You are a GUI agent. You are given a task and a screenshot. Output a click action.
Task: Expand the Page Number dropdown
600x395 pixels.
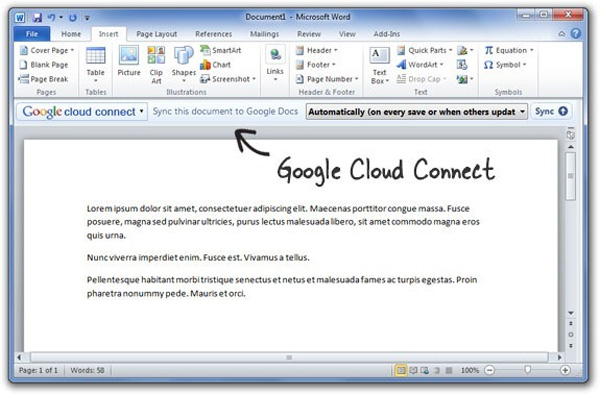pos(327,79)
